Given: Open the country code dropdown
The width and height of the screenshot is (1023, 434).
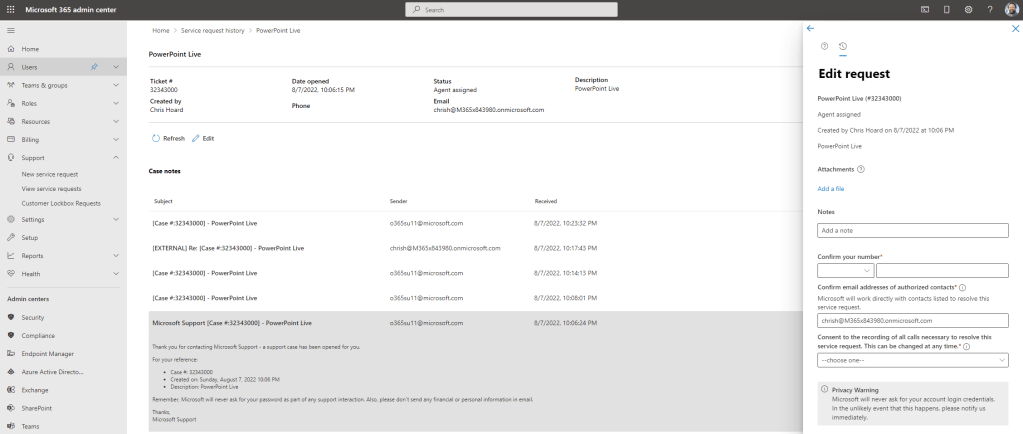Looking at the screenshot, I should (x=845, y=270).
